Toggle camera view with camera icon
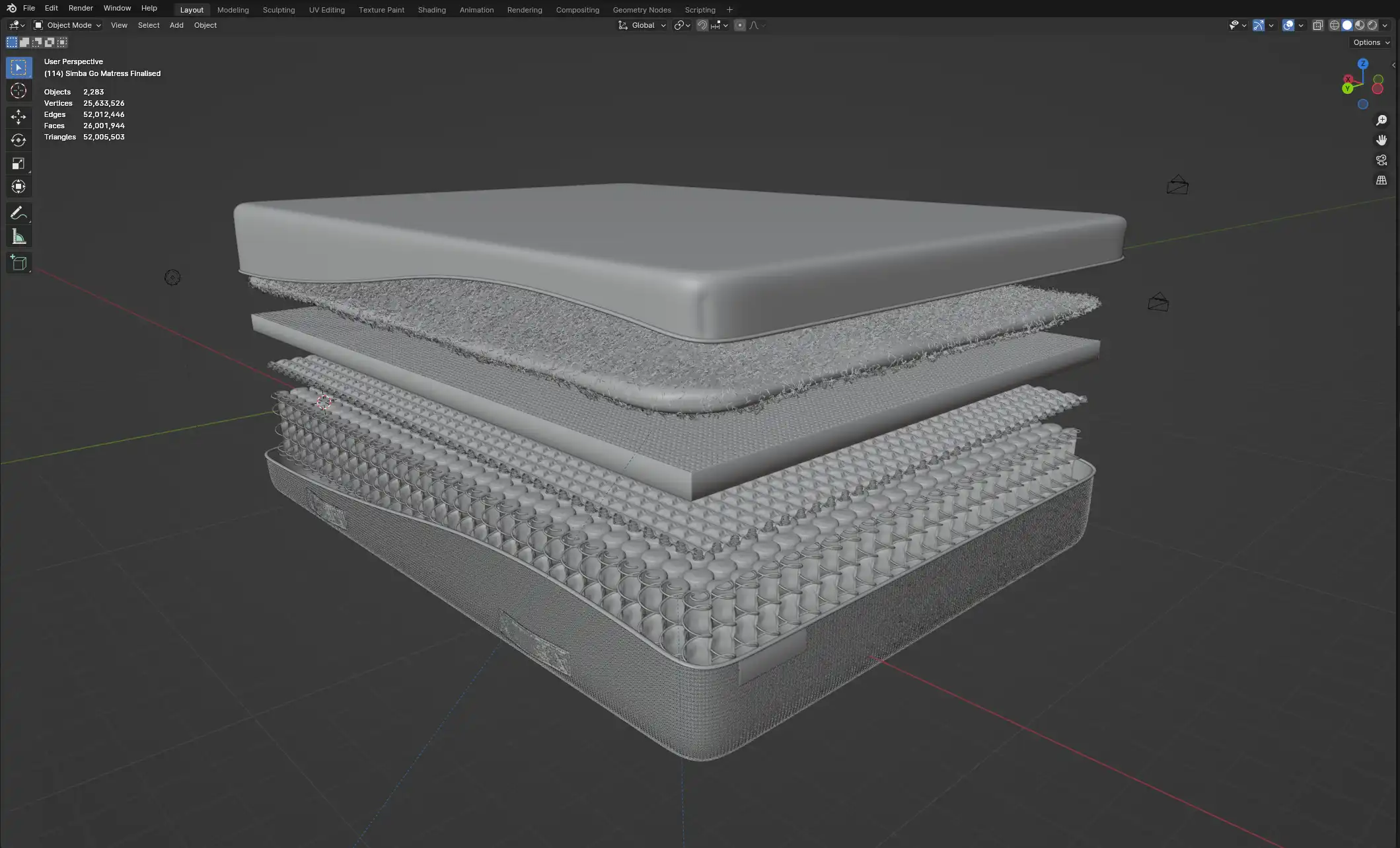Image resolution: width=1400 pixels, height=848 pixels. (x=1382, y=160)
